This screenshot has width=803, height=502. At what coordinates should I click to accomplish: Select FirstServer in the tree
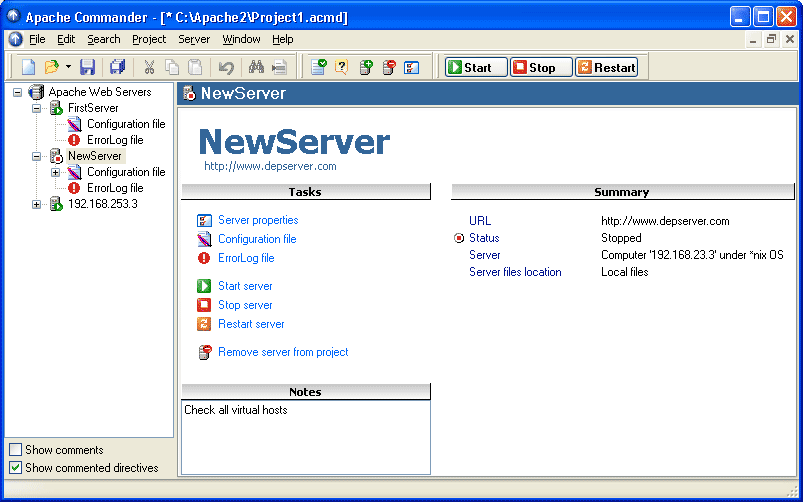(93, 108)
